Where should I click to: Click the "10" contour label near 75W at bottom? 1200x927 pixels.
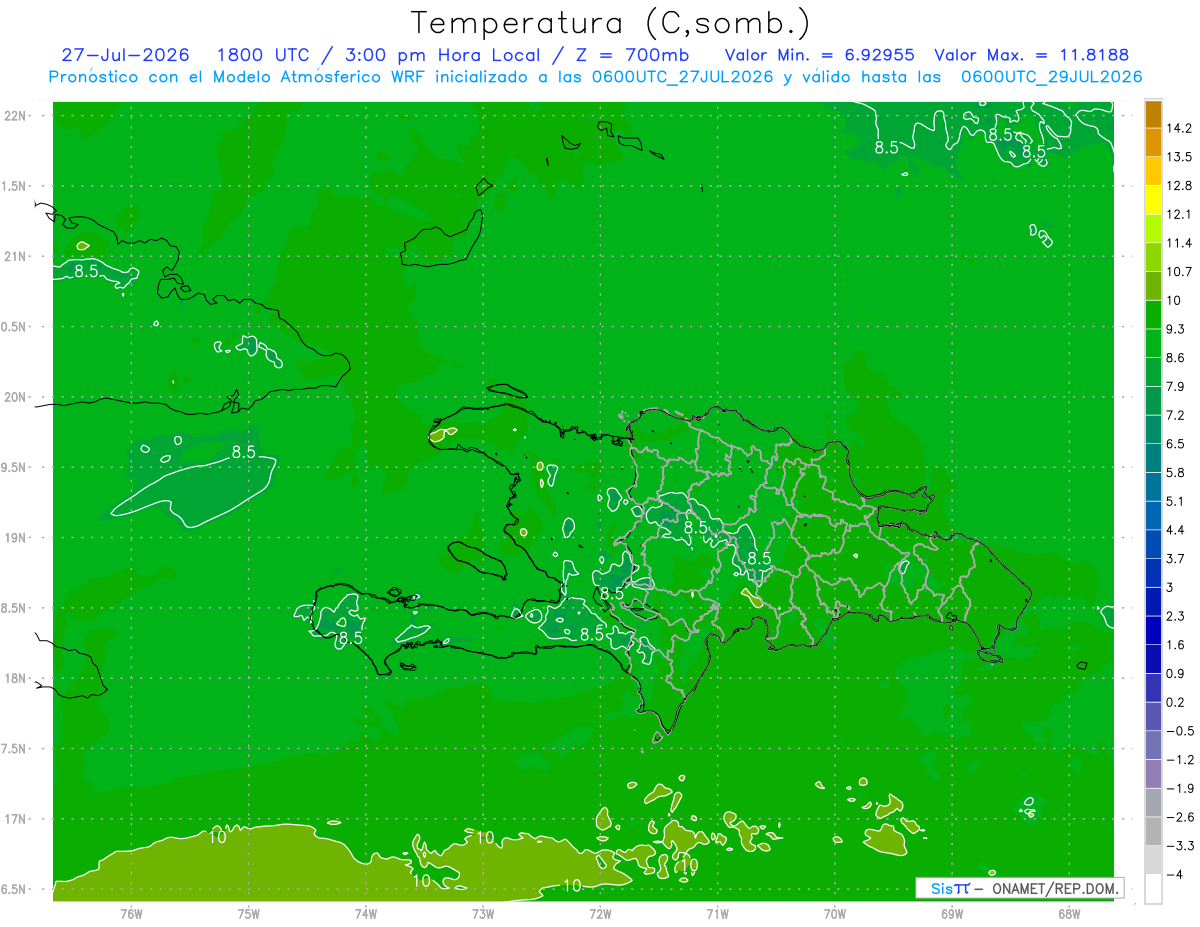(217, 836)
